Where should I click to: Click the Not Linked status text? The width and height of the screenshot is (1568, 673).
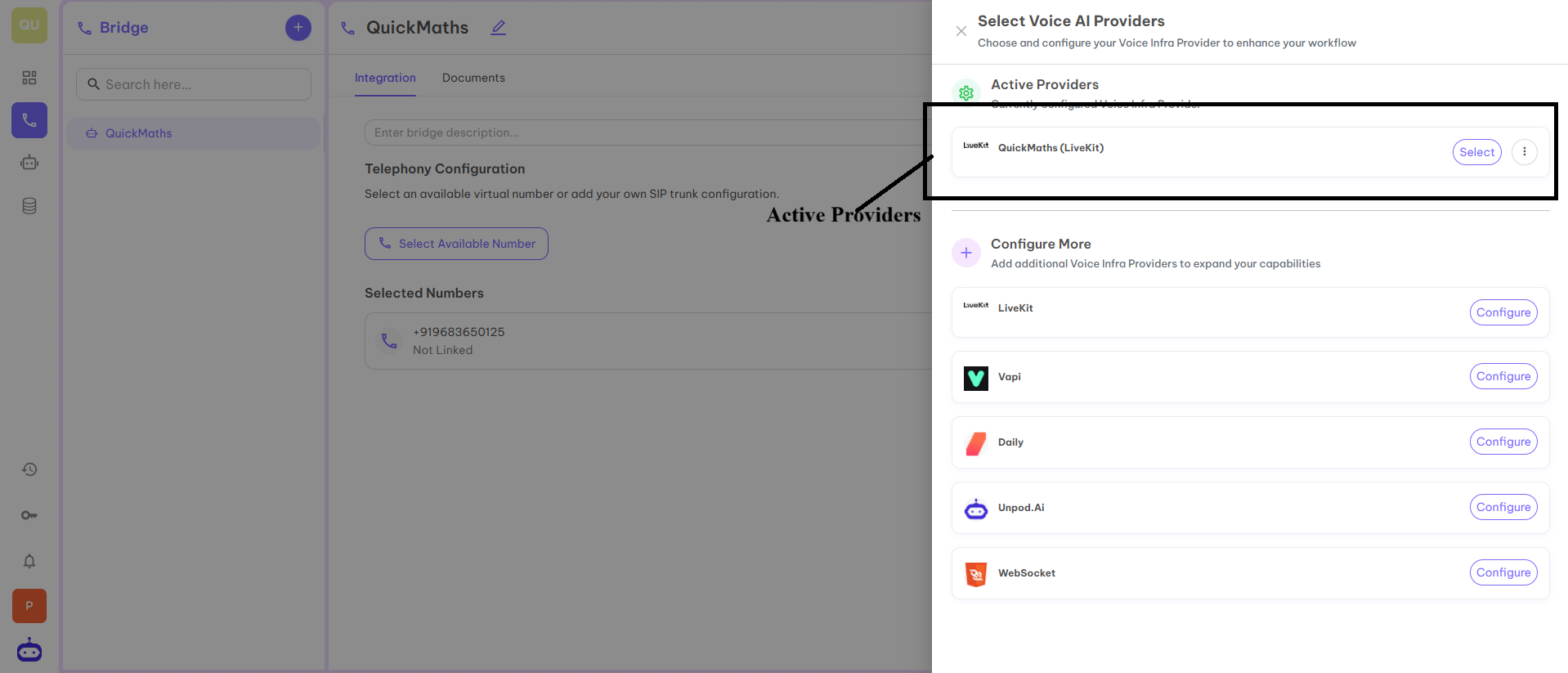(442, 350)
